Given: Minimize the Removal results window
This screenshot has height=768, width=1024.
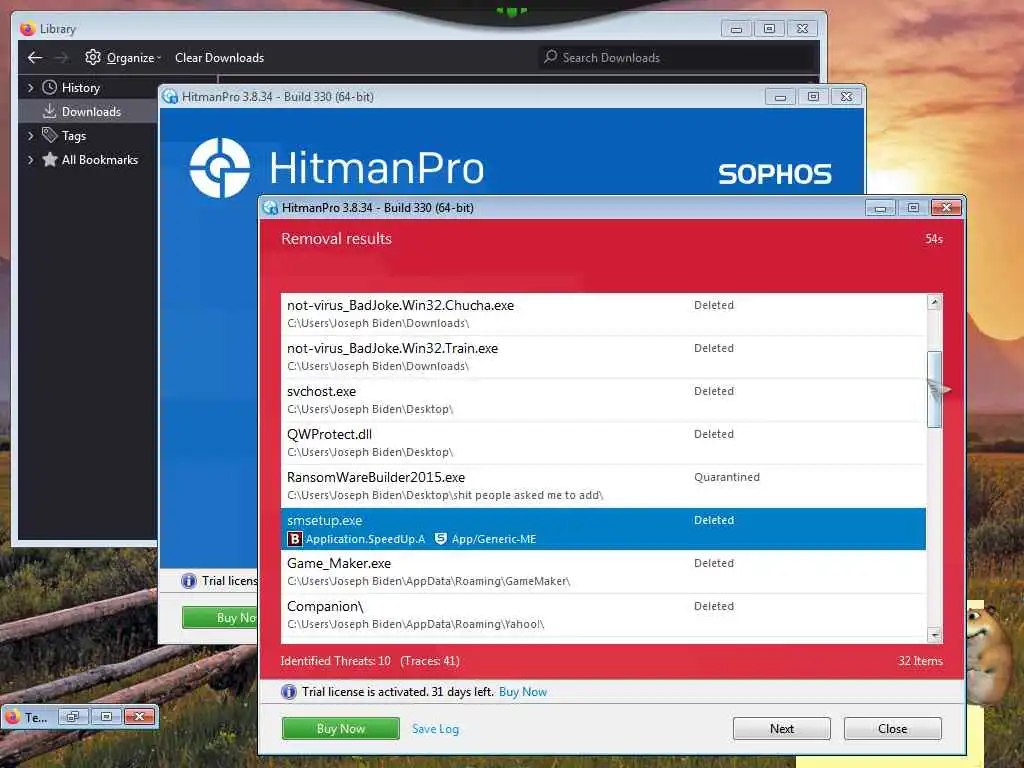Looking at the screenshot, I should (880, 208).
